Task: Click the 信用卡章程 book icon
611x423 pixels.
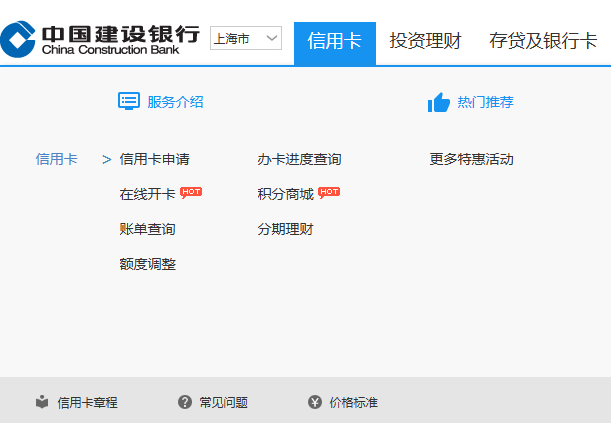Action: point(41,402)
